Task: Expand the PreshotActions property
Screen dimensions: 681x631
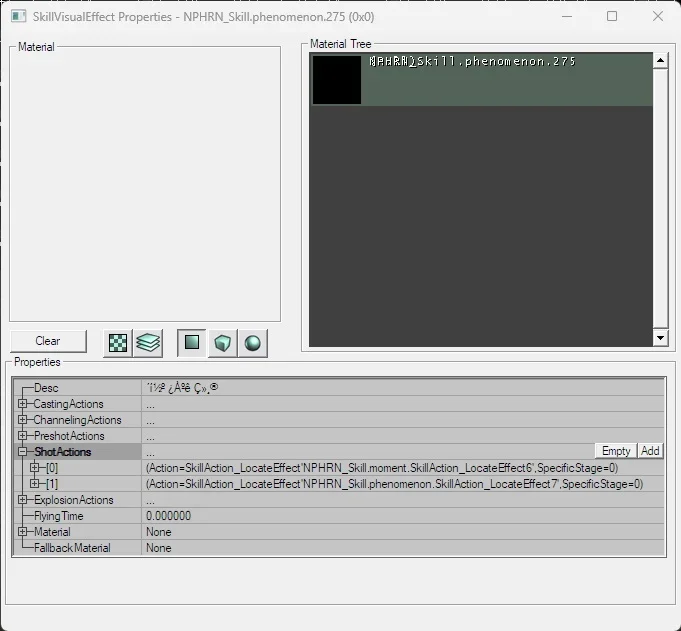Action: click(x=23, y=436)
